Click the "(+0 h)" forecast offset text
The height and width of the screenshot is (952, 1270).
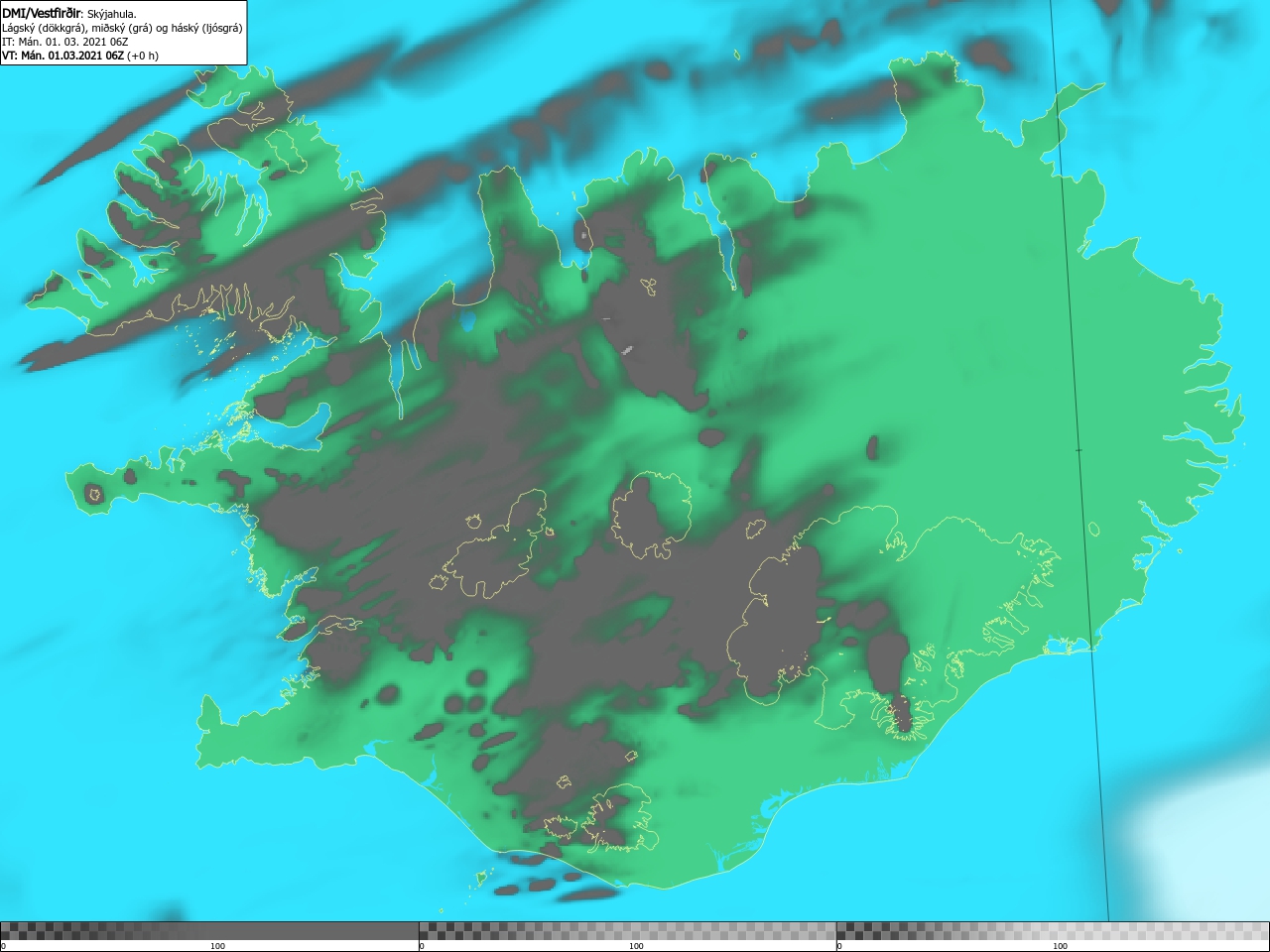tap(143, 56)
